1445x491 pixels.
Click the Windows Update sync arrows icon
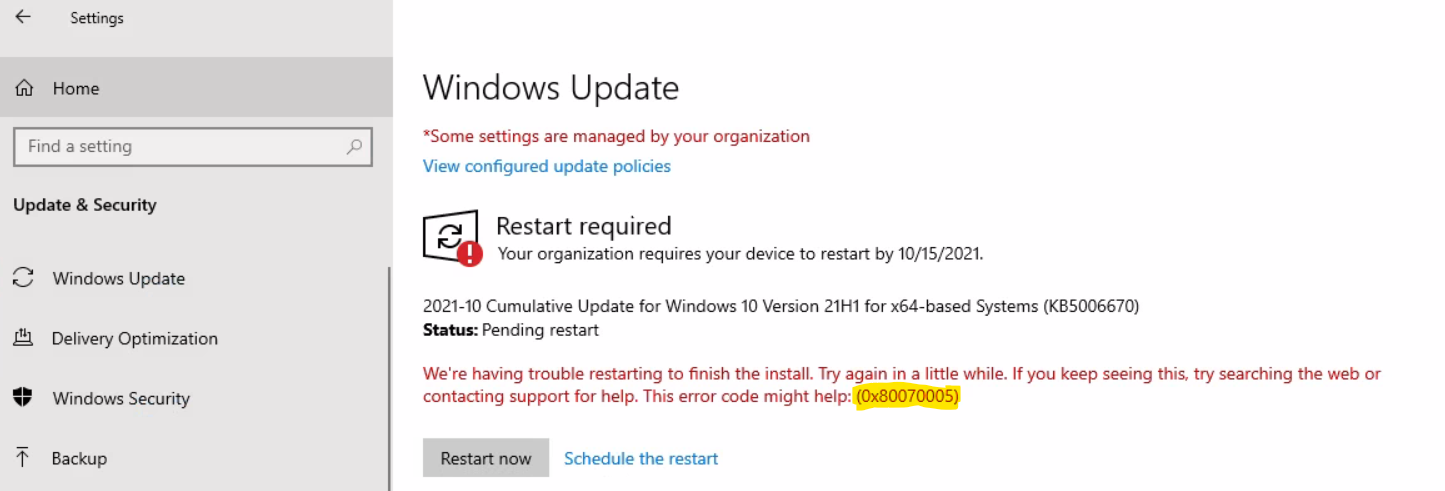pyautogui.click(x=23, y=278)
